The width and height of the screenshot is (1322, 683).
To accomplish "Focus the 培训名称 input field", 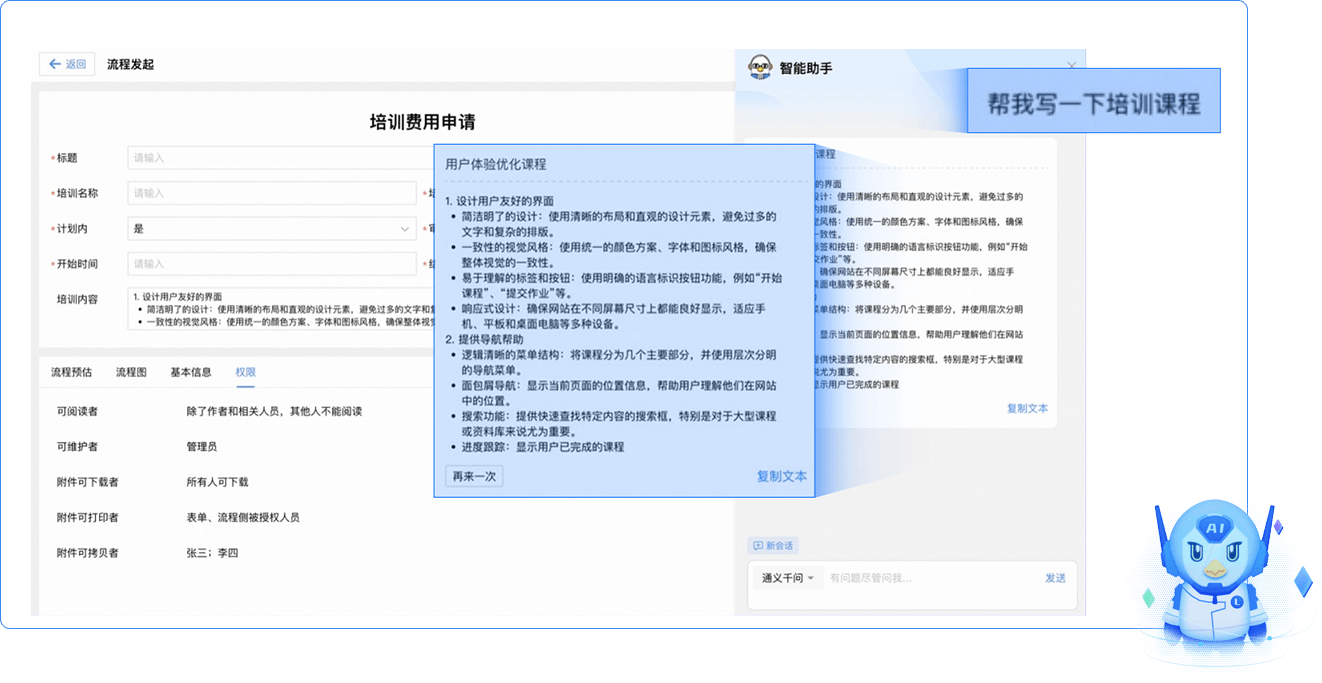I will 271,193.
